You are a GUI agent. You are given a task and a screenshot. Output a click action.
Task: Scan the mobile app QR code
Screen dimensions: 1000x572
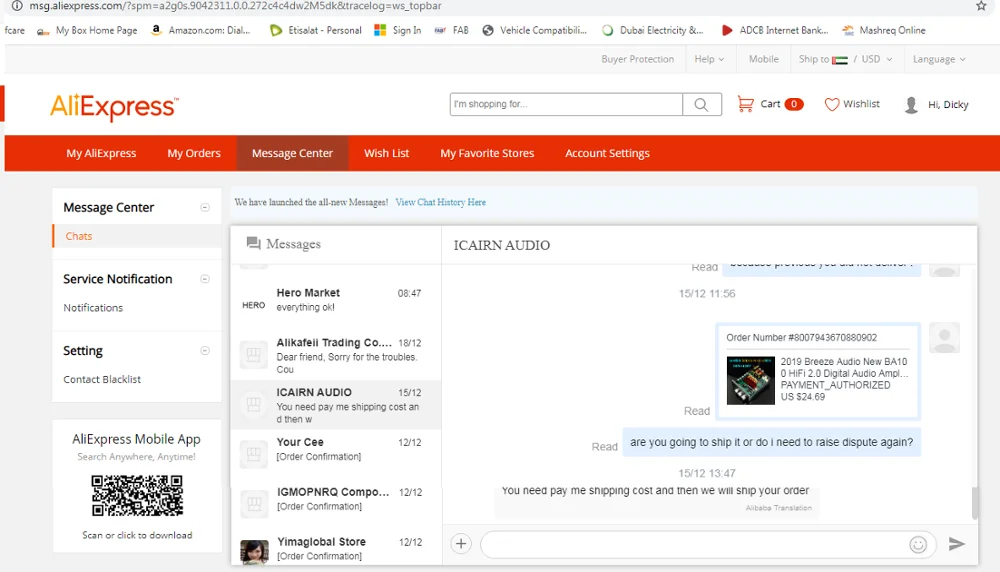point(137,495)
